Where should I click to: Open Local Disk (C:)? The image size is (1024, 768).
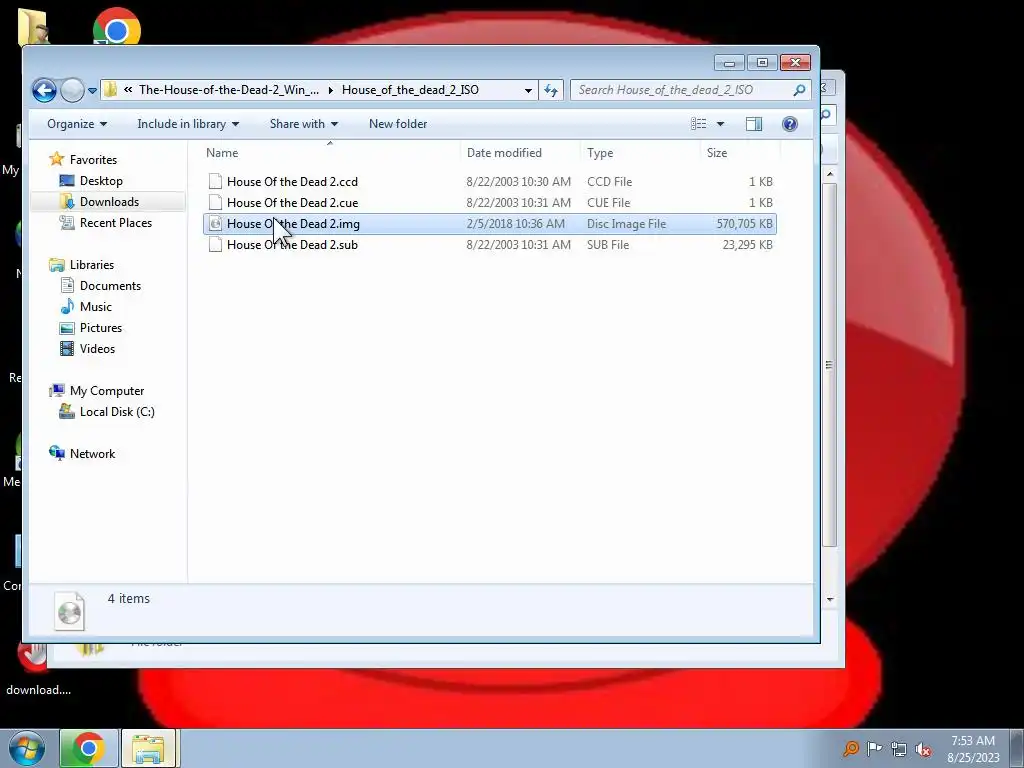[117, 412]
